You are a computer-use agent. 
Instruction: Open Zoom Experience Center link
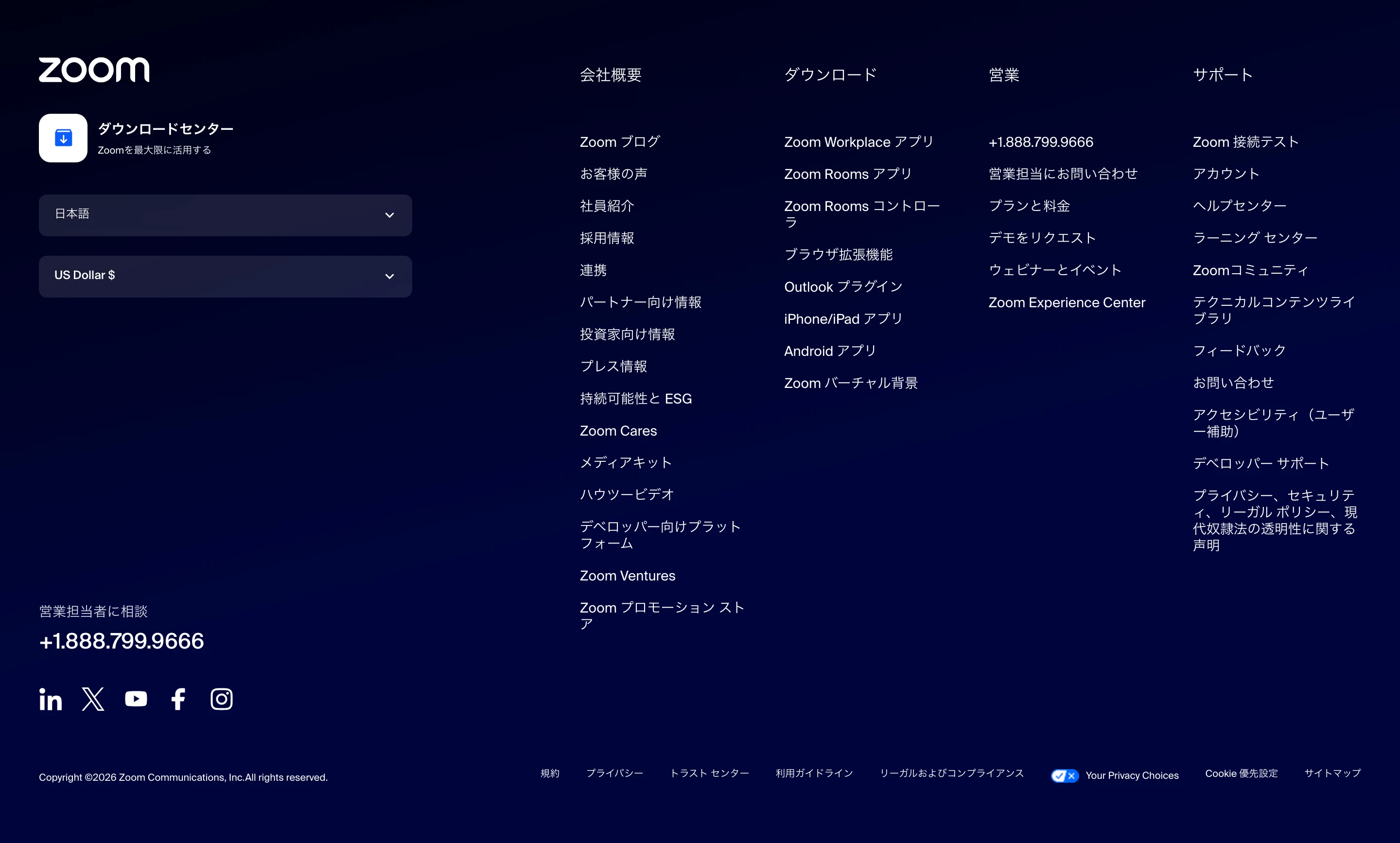click(1067, 302)
